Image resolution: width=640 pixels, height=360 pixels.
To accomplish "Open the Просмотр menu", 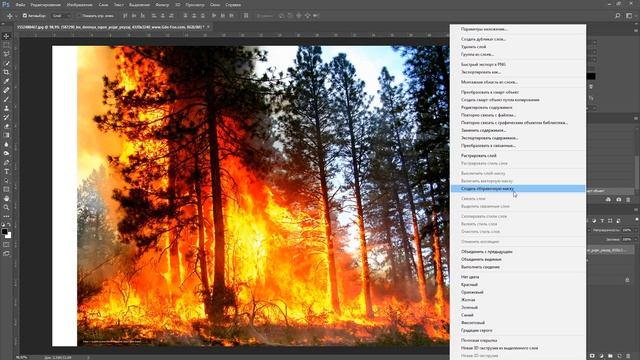I will point(195,5).
